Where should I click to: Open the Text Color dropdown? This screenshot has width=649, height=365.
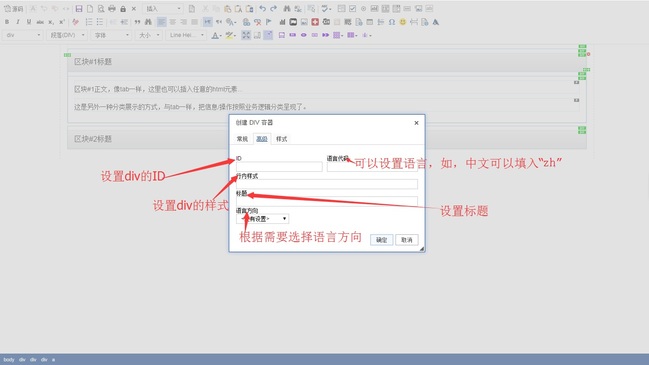216,35
